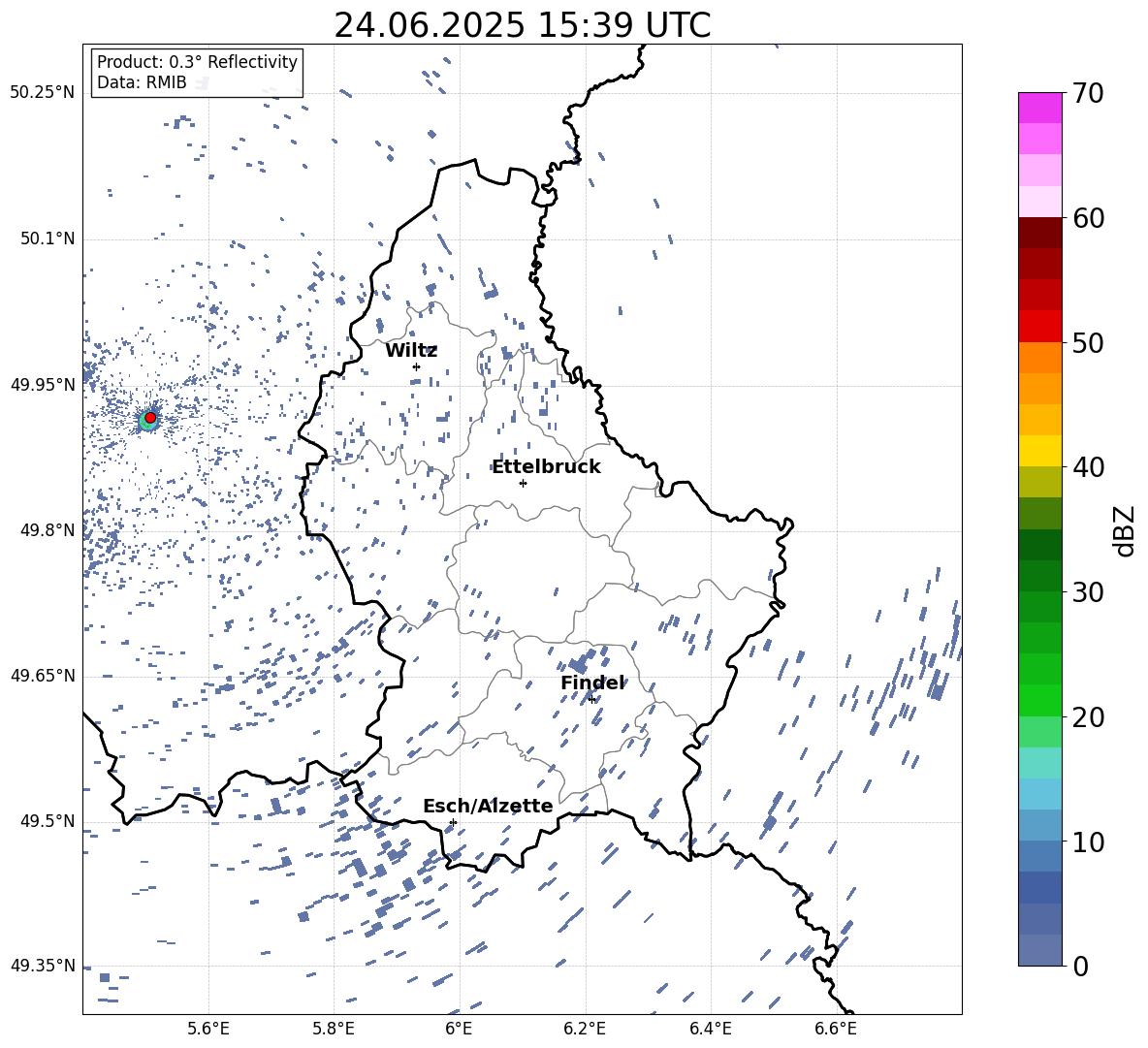Click colorbar tick label 10
Viewport: 1148px width, 1048px height.
(1087, 842)
